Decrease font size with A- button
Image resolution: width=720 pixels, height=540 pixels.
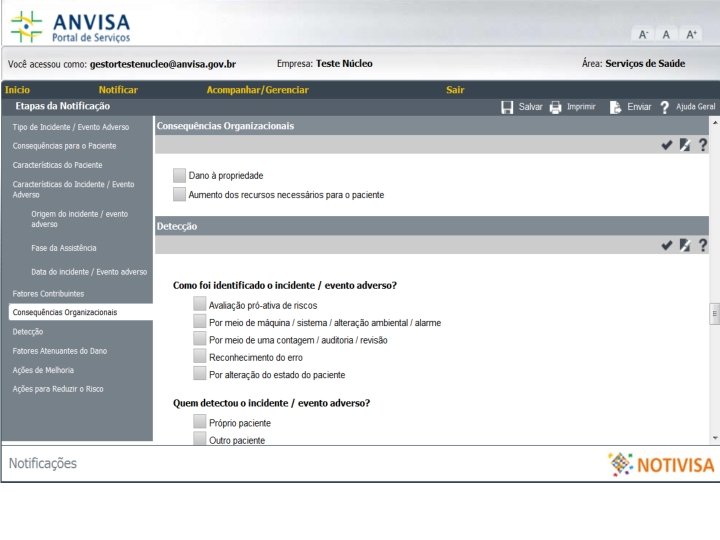click(x=643, y=34)
